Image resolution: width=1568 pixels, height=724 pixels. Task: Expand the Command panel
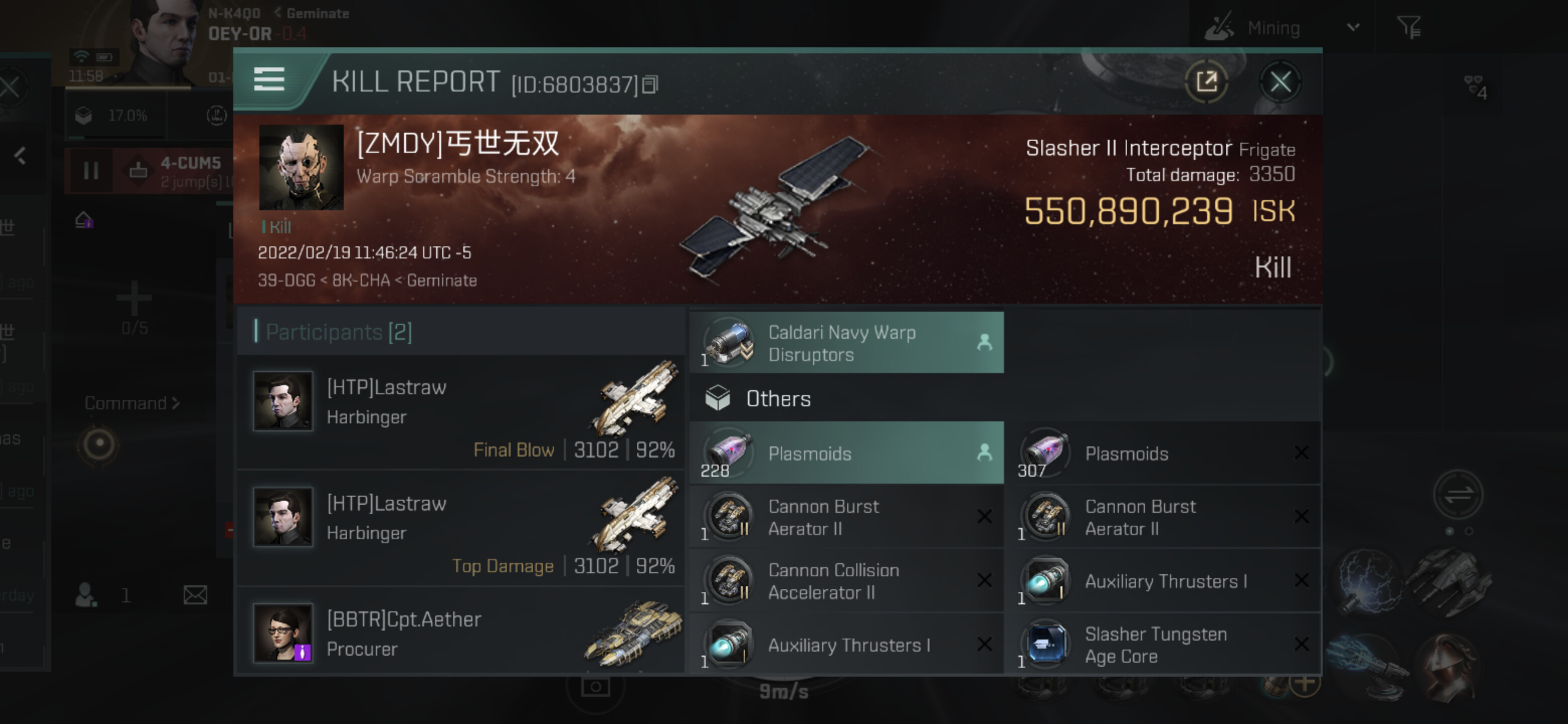132,403
